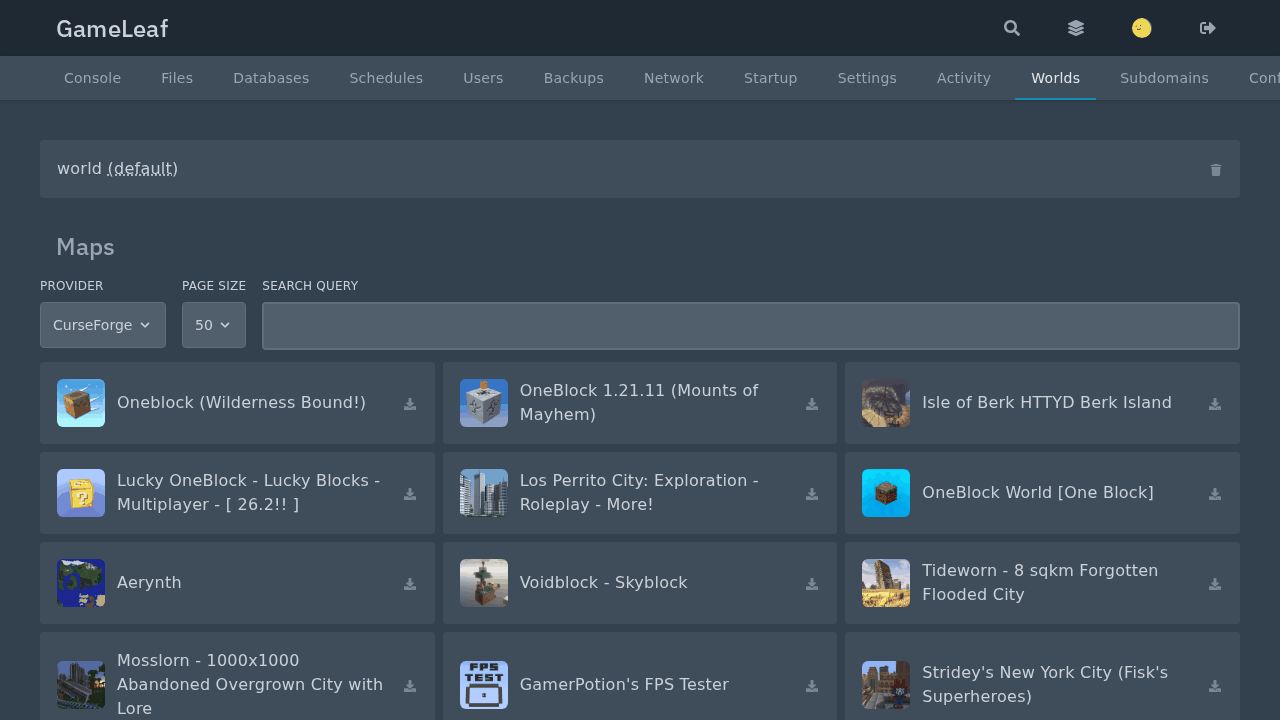This screenshot has height=720, width=1280.
Task: Click the Voidblock - Skyblock title text
Action: (x=604, y=583)
